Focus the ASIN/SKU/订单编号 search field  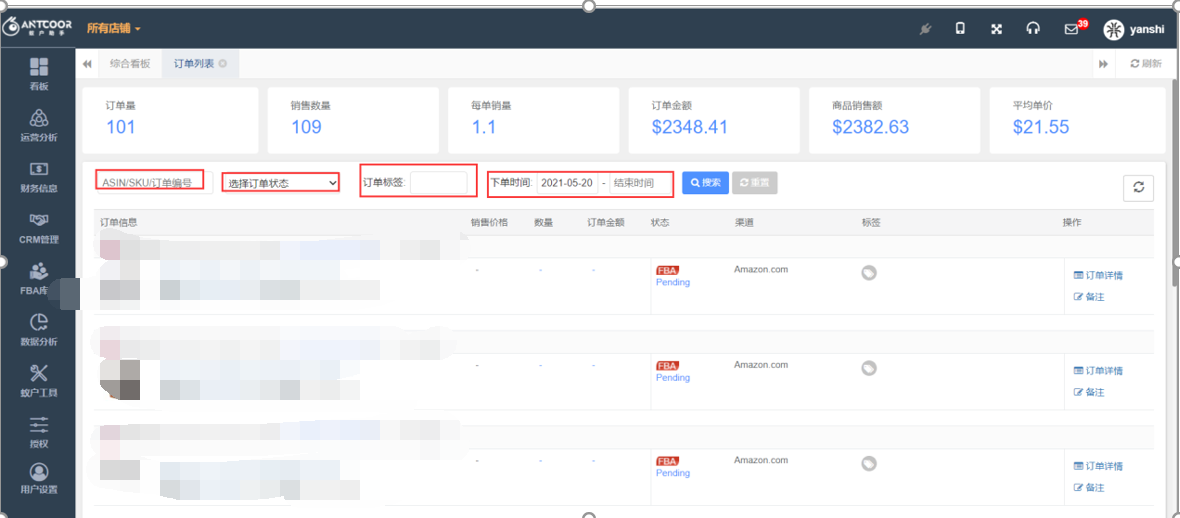click(x=154, y=183)
